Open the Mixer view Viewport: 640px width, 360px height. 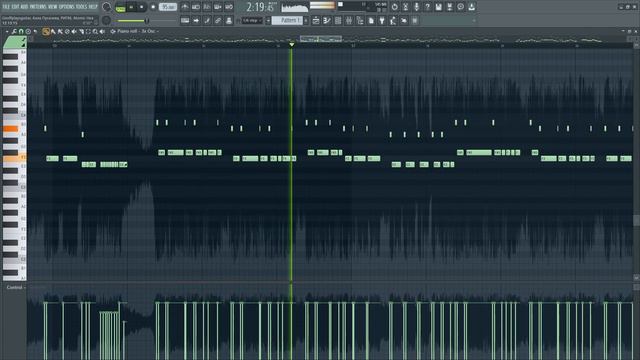tap(349, 20)
